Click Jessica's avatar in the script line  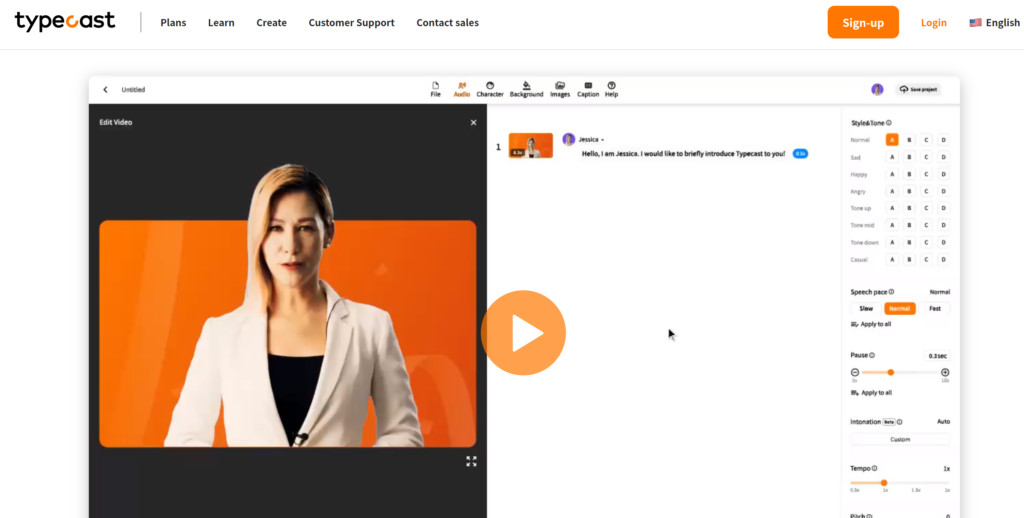coord(569,139)
